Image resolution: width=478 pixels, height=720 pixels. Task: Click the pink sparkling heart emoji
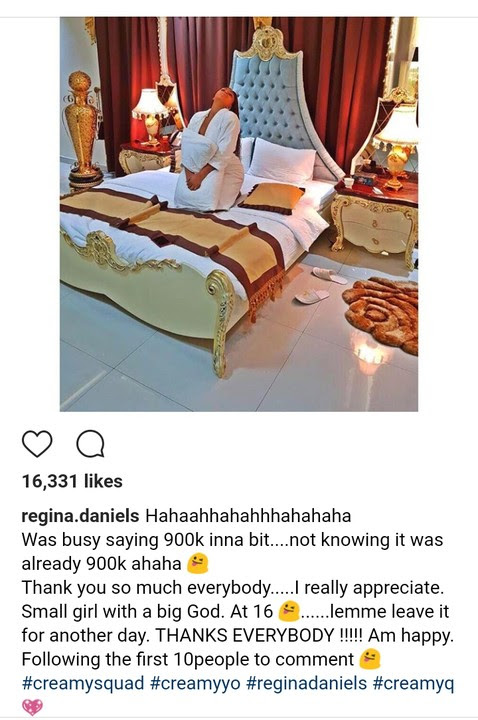click(x=32, y=707)
